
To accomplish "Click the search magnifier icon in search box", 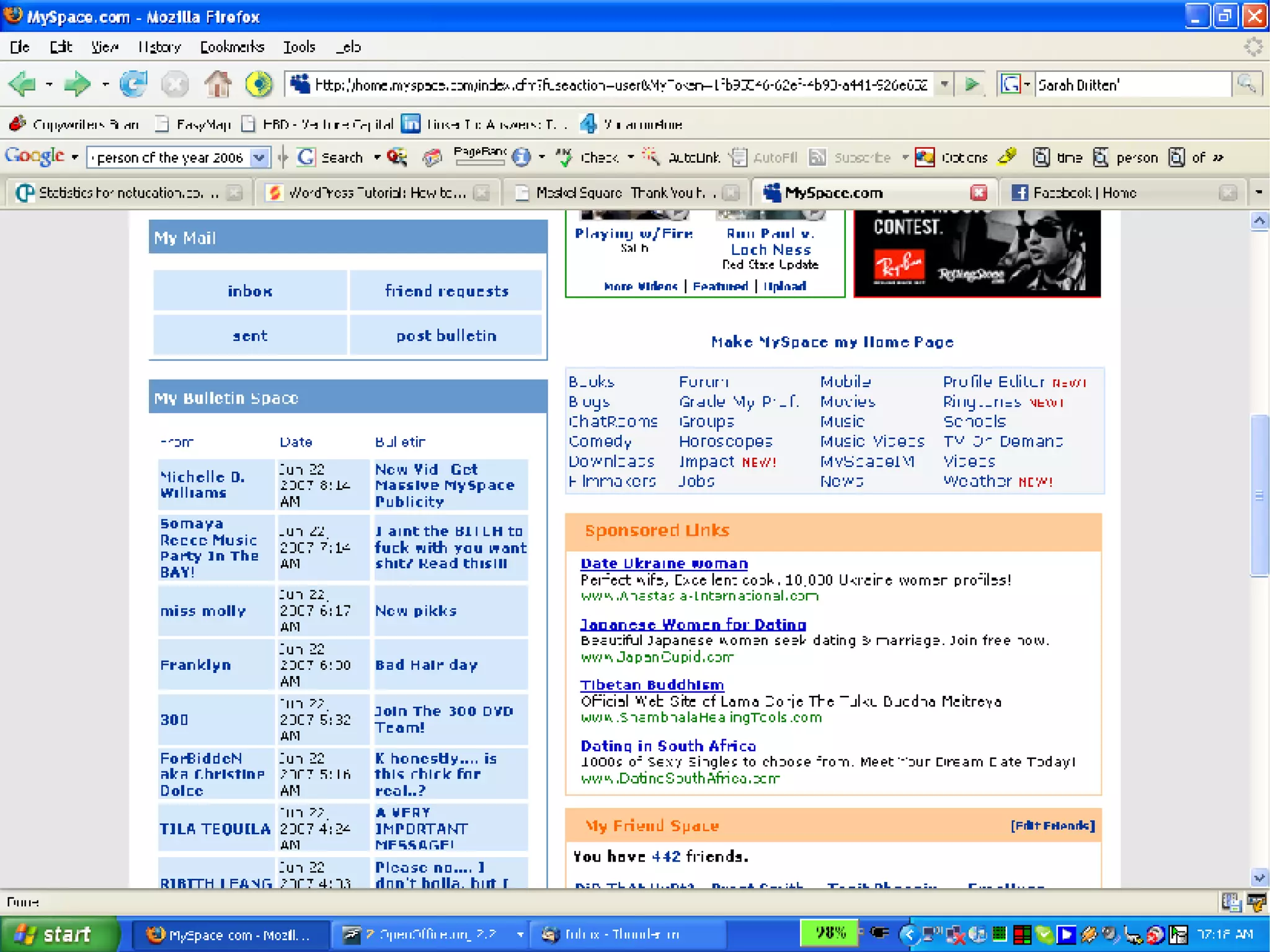I will tap(1246, 84).
